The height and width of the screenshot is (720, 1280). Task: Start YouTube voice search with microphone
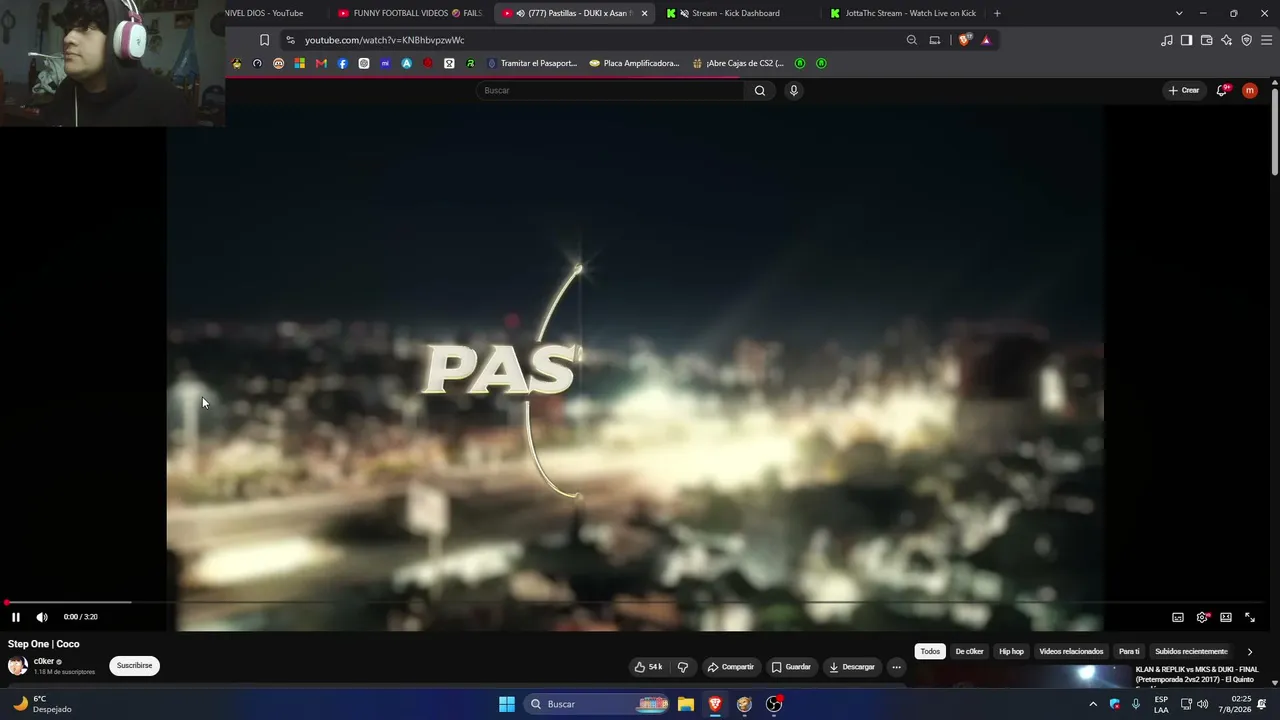(794, 90)
